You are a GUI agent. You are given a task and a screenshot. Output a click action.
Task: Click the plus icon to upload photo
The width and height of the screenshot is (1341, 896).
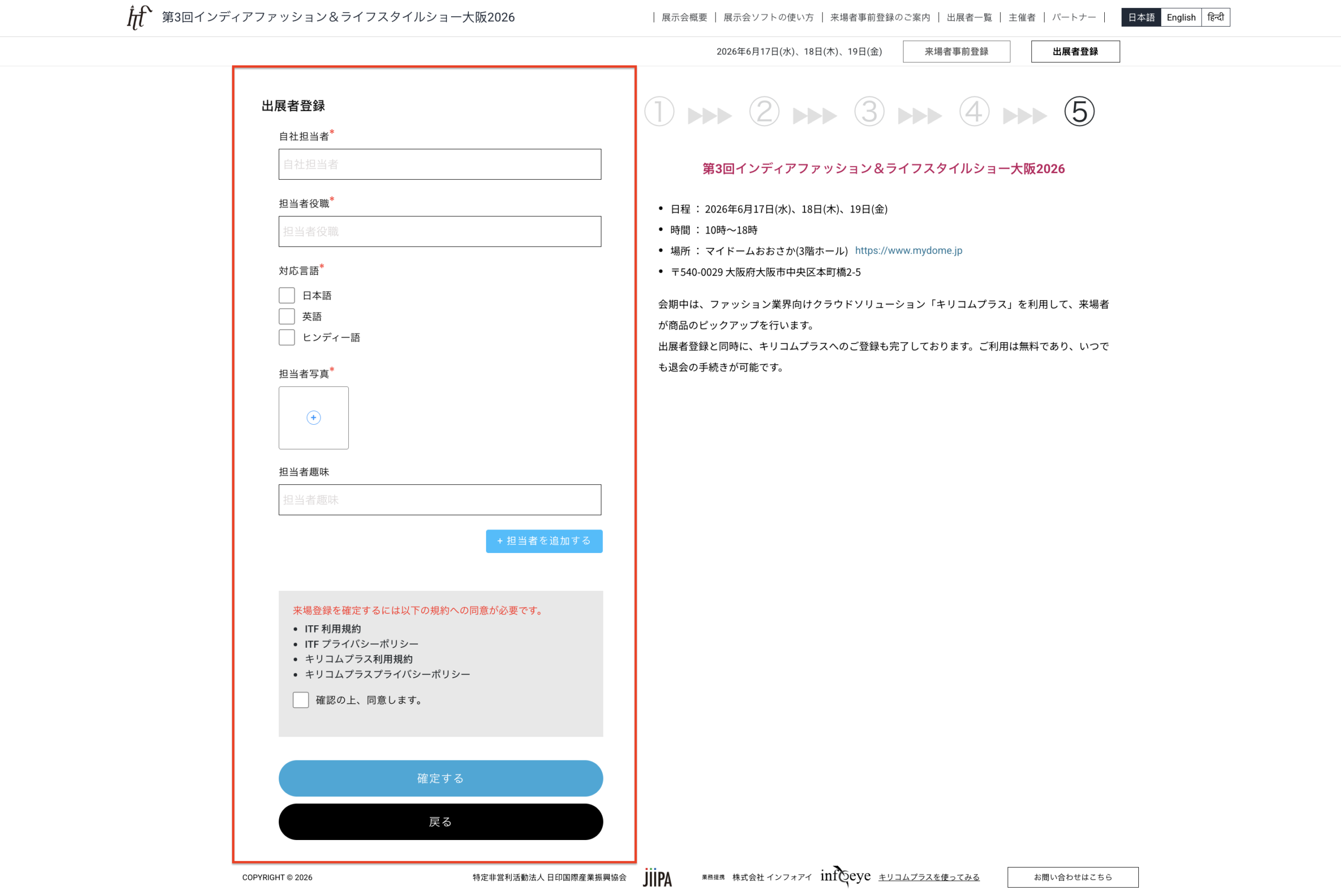(313, 418)
